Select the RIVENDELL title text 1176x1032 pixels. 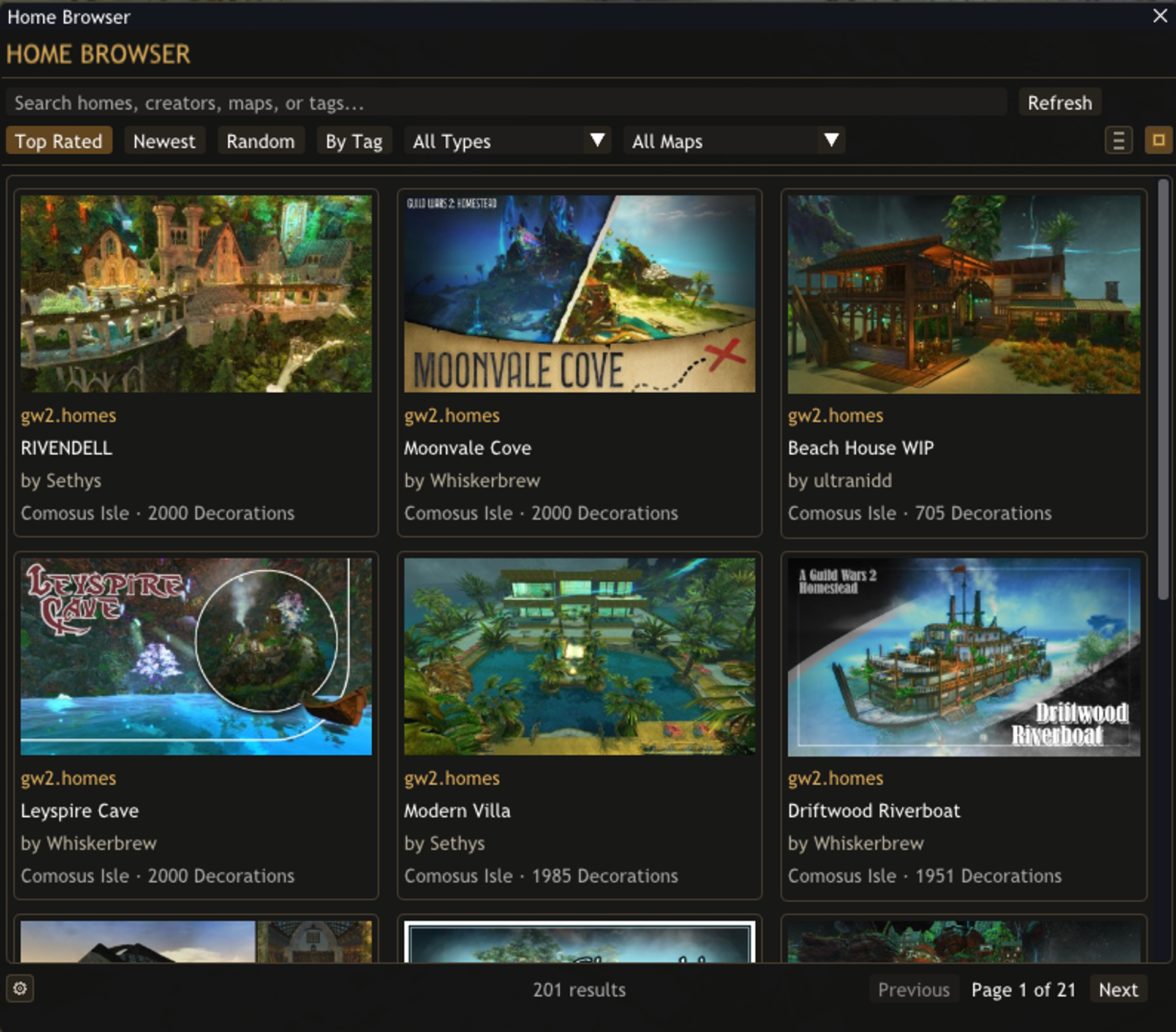(x=66, y=448)
